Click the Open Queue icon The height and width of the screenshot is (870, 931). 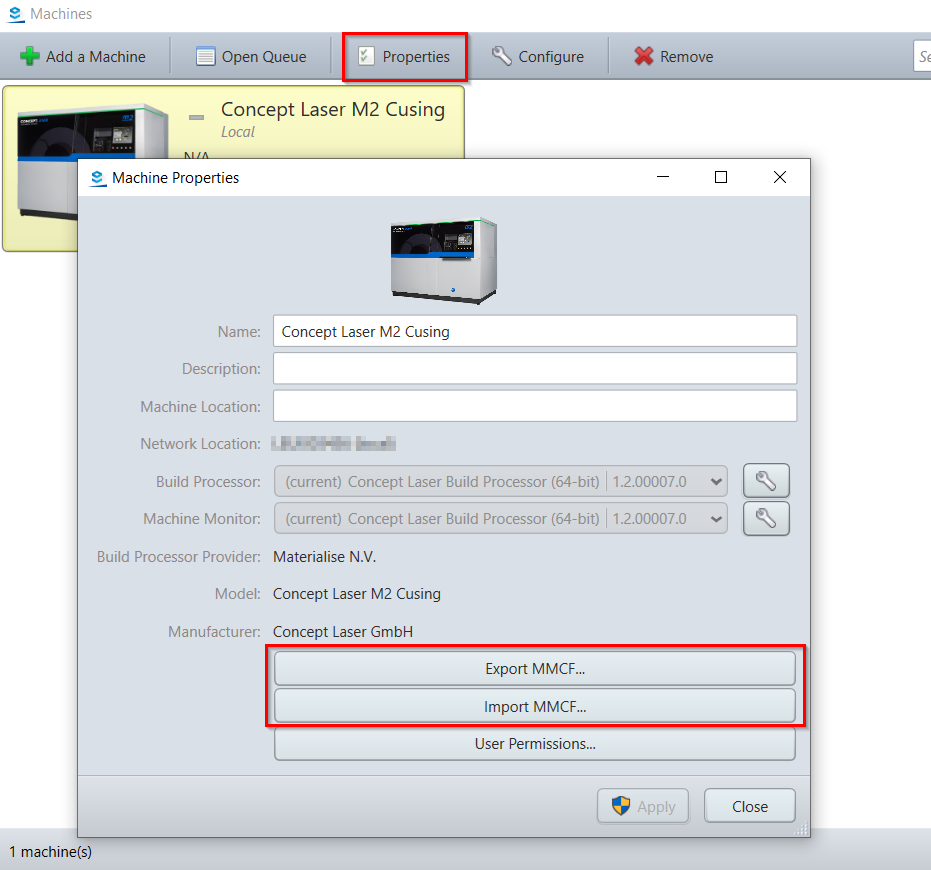point(204,56)
